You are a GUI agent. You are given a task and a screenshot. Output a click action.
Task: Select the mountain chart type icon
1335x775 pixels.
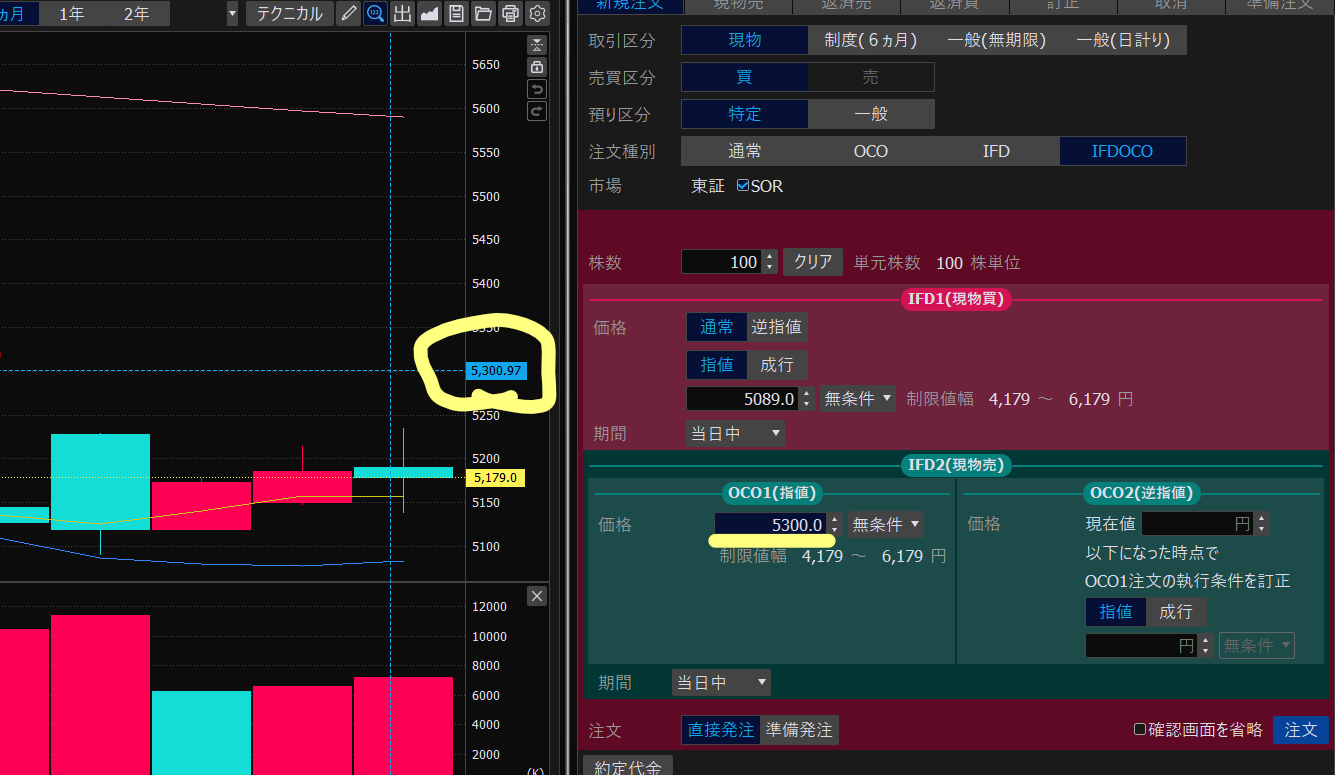coord(429,13)
